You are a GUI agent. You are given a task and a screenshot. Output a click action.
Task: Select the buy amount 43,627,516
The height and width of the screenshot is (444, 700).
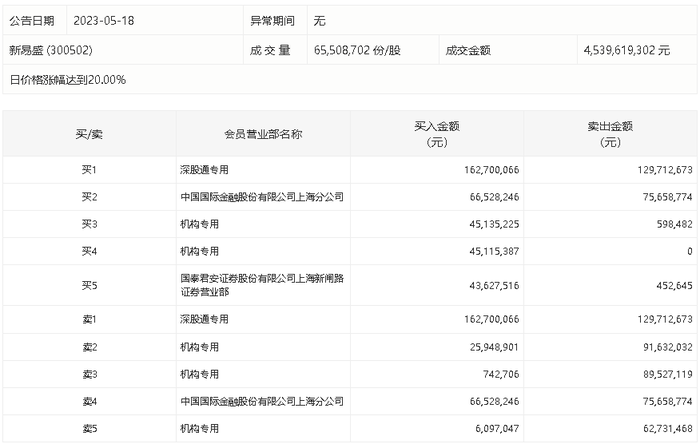coord(494,285)
